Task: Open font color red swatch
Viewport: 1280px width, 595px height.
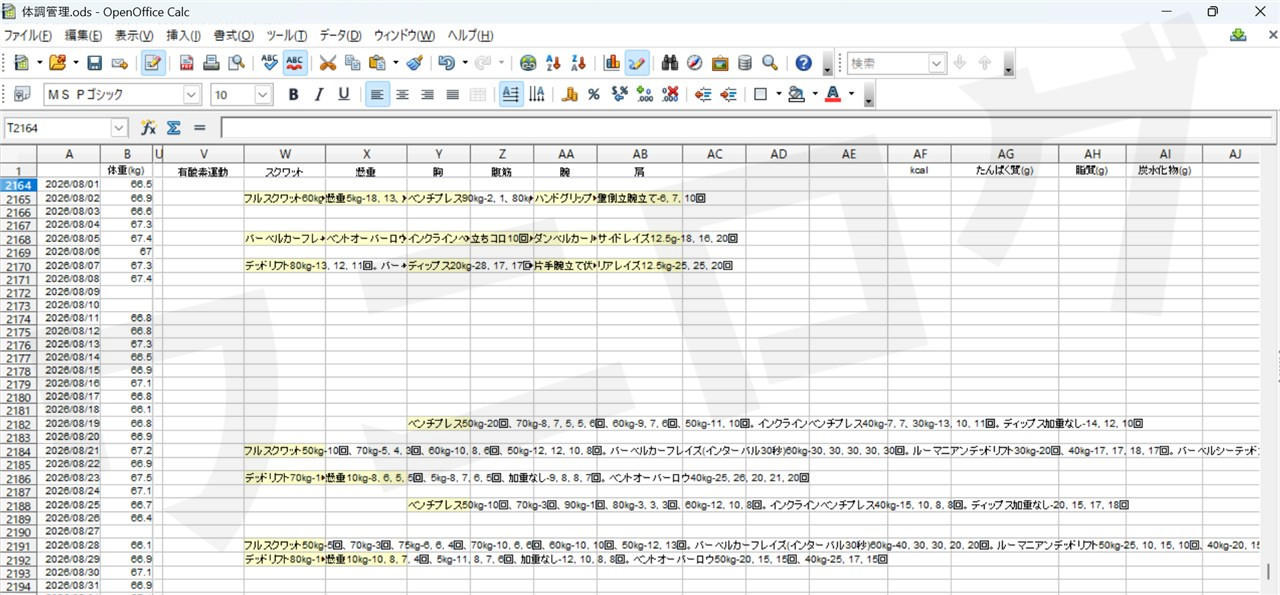Action: pyautogui.click(x=832, y=94)
